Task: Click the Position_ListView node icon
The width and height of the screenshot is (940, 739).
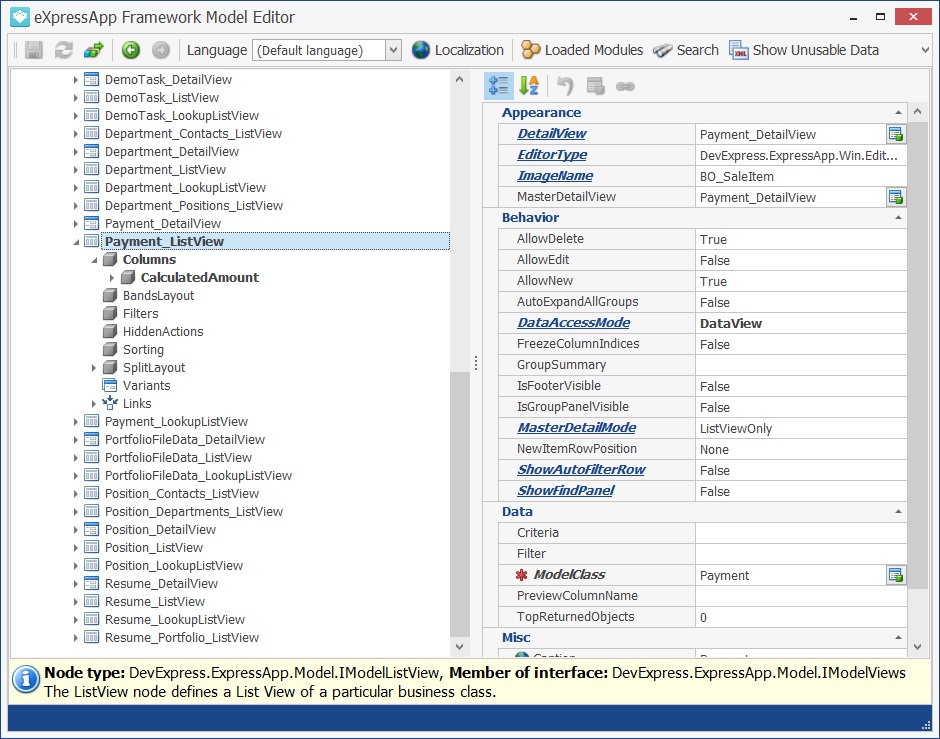Action: [x=92, y=547]
